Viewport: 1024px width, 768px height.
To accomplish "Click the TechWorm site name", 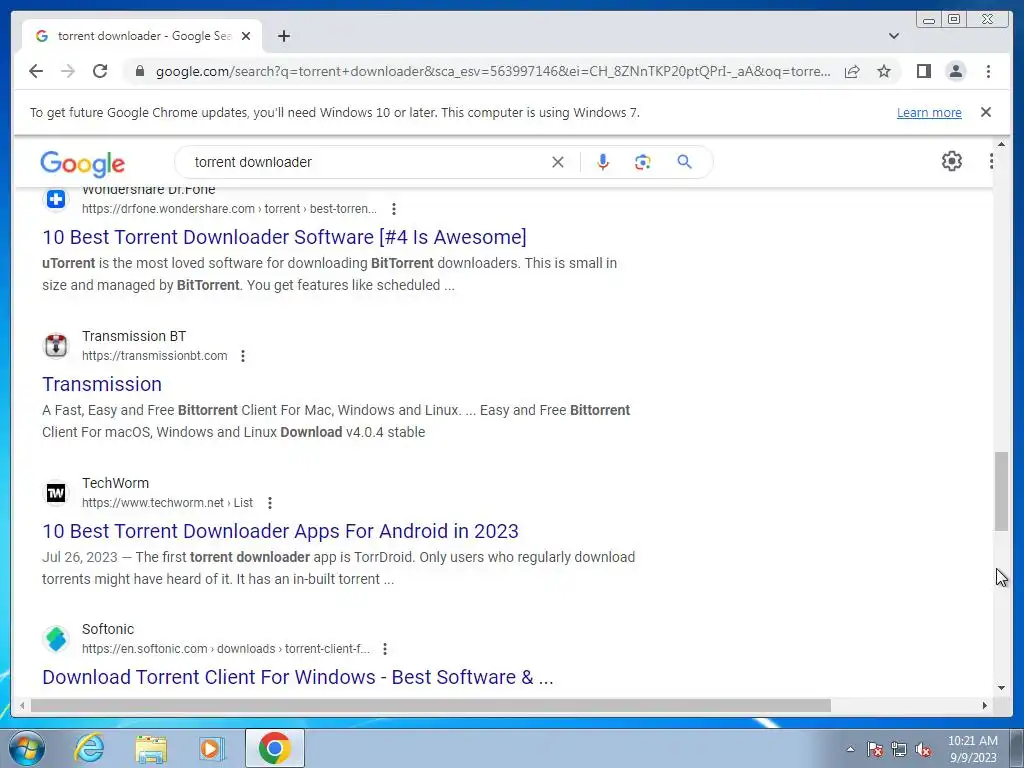I will pyautogui.click(x=116, y=483).
